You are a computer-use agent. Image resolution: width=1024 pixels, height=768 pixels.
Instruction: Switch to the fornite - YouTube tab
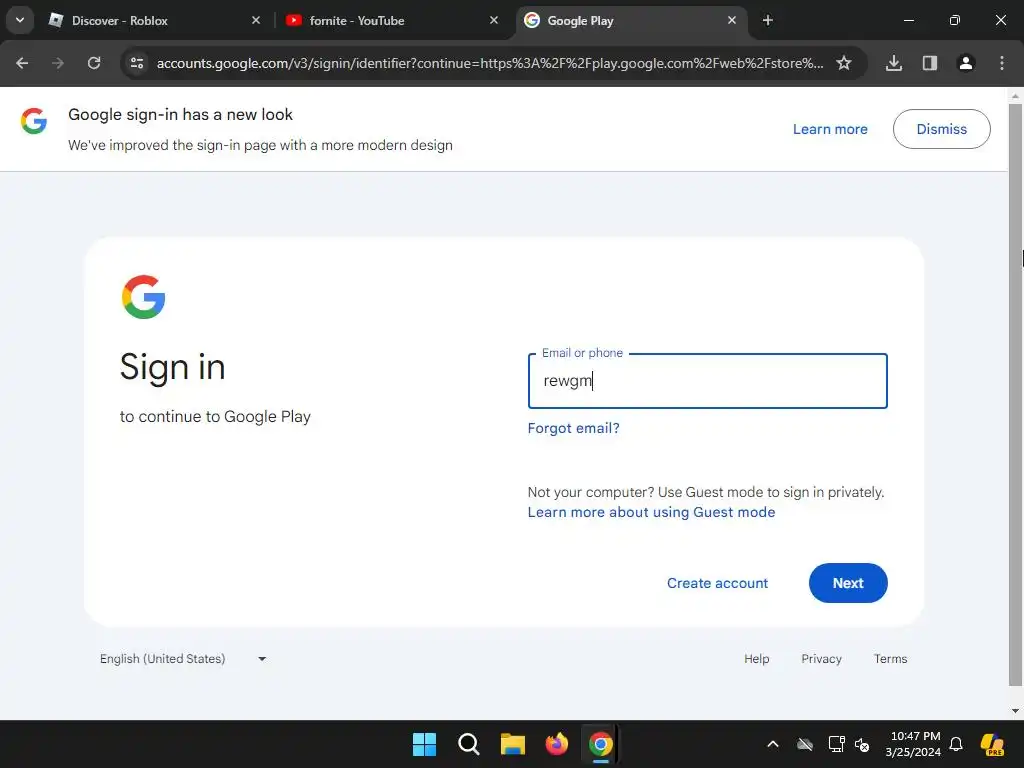click(392, 20)
